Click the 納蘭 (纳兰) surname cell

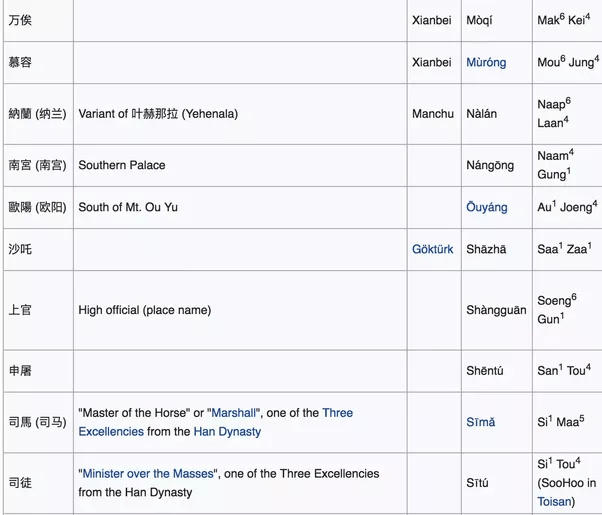pyautogui.click(x=38, y=114)
